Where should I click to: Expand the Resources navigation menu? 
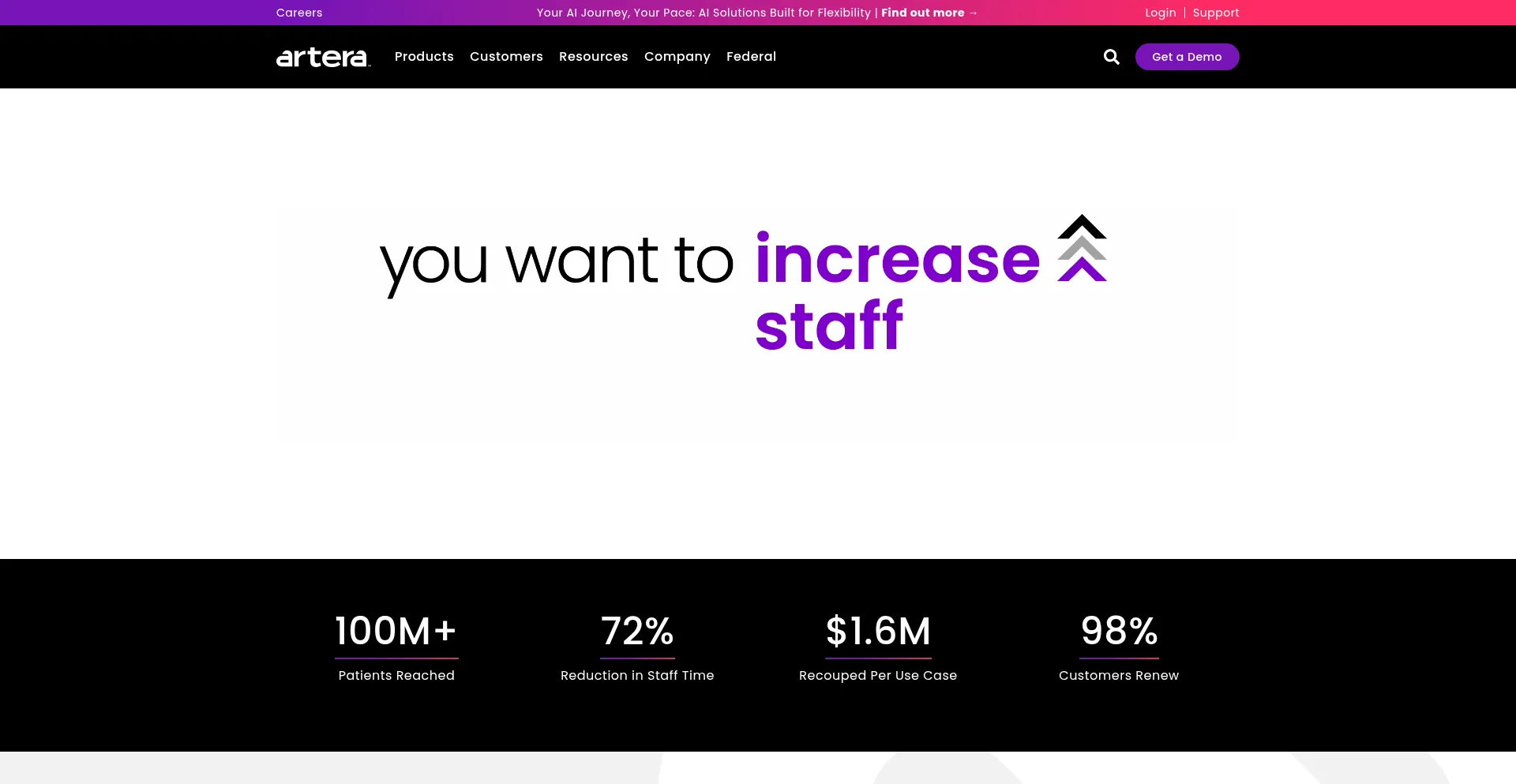pos(593,57)
